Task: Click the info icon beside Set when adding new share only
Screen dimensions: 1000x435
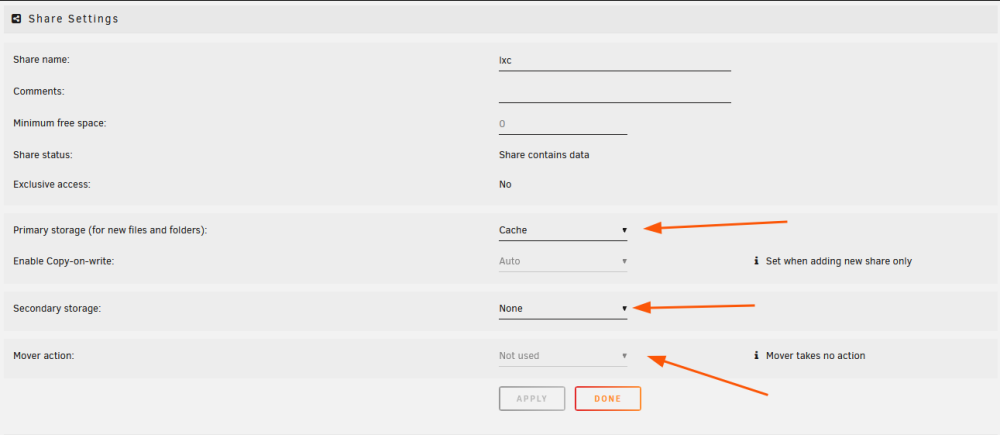Action: coord(756,261)
